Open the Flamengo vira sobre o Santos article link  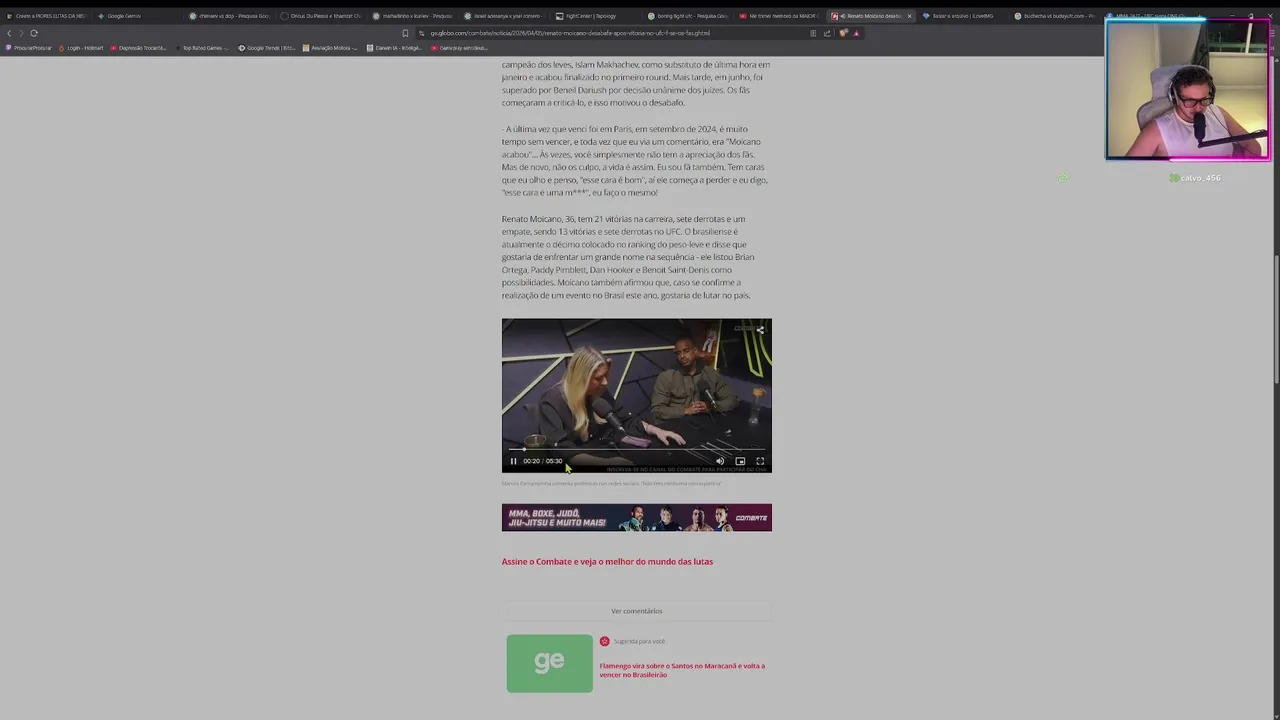682,670
